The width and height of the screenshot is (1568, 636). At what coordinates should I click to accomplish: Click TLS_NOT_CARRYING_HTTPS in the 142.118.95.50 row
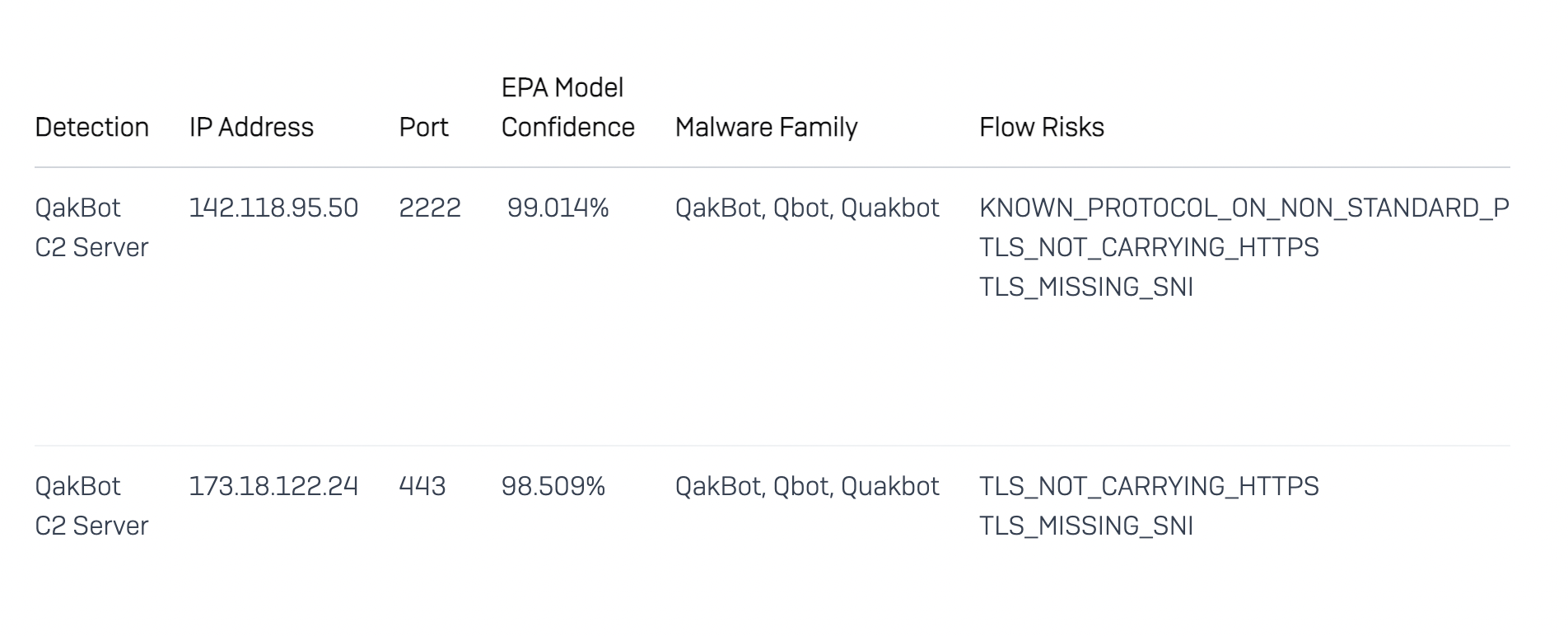pos(1149,247)
